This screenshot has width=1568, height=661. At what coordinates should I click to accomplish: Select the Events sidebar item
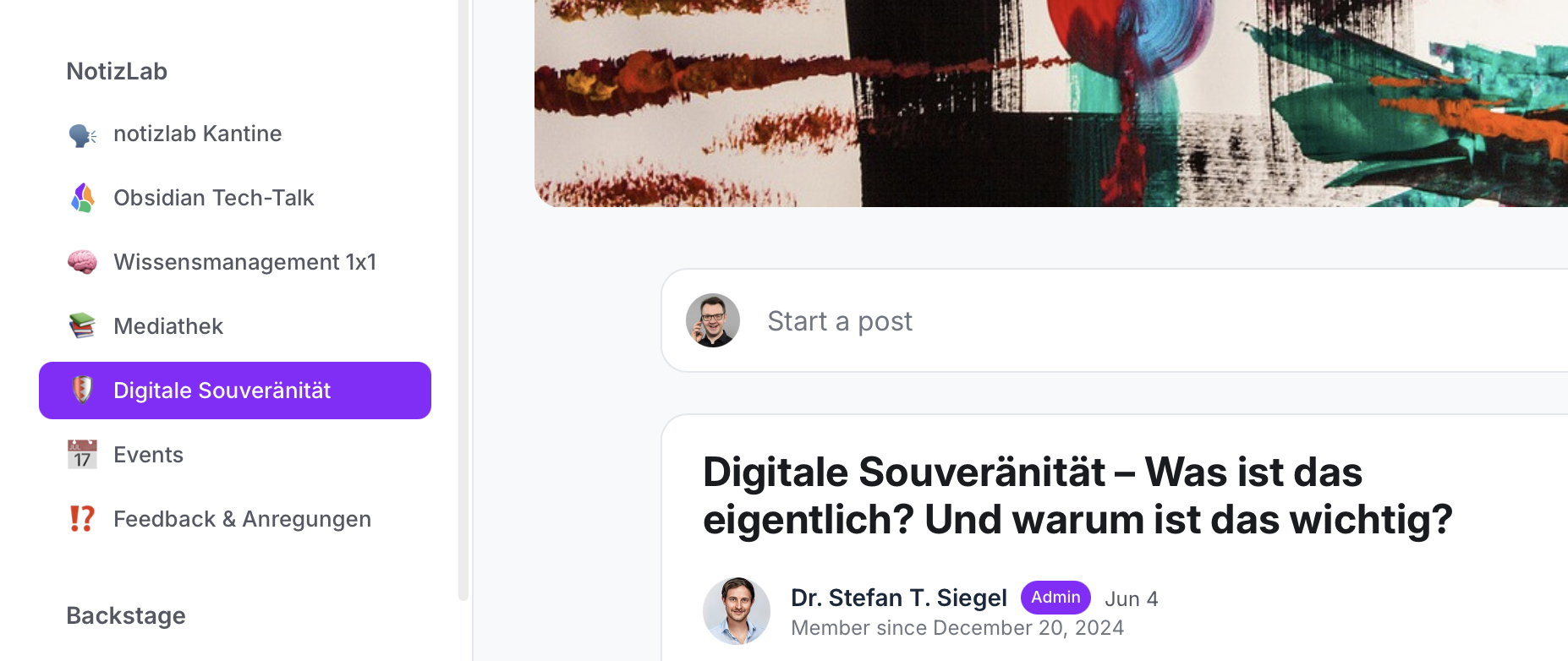point(235,455)
